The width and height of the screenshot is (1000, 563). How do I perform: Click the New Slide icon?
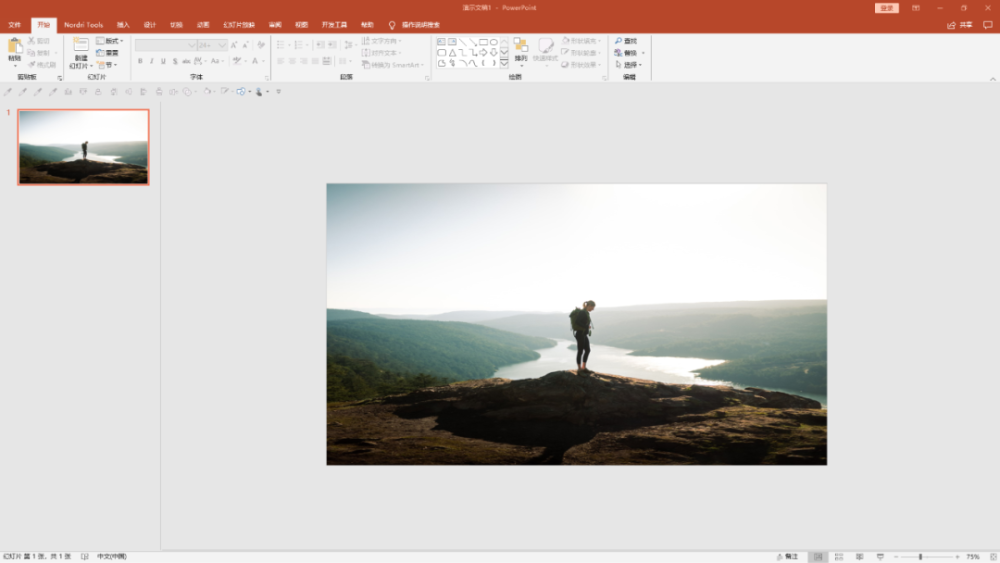[x=81, y=46]
